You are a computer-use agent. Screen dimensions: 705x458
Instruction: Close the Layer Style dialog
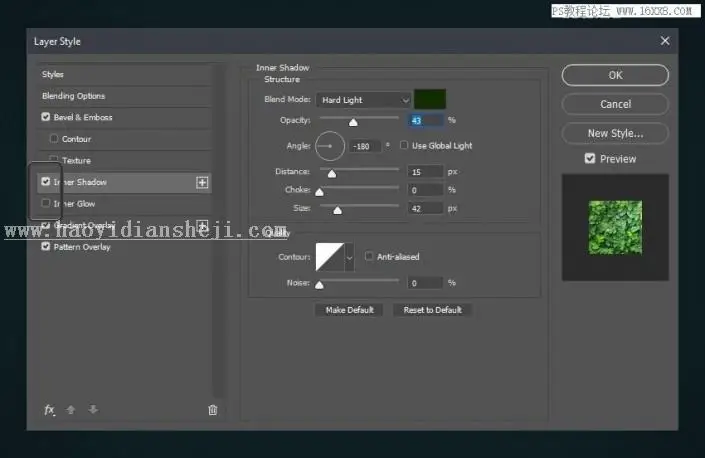tap(665, 41)
